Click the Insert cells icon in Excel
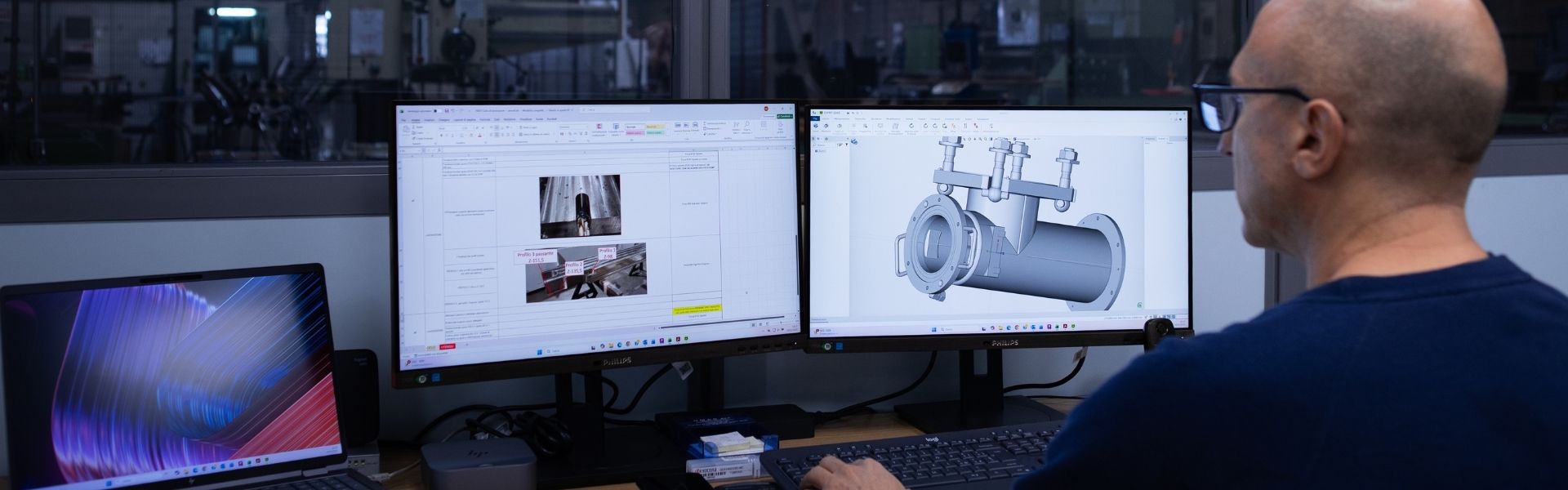1568x490 pixels. coord(678,127)
